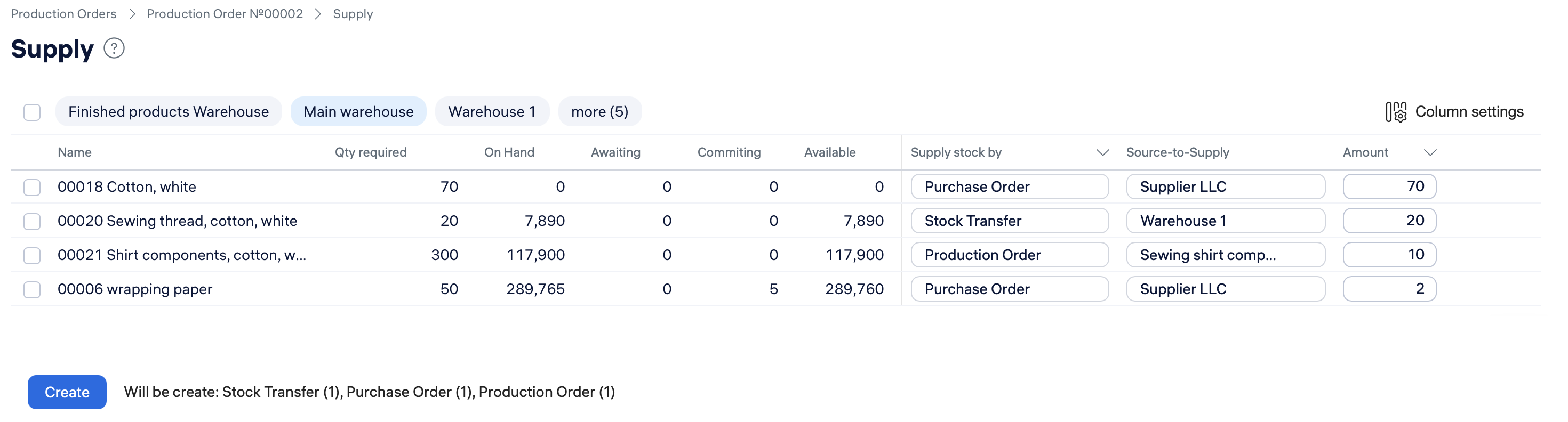Click On Hand value 289,765
The height and width of the screenshot is (422, 1568).
(x=535, y=289)
